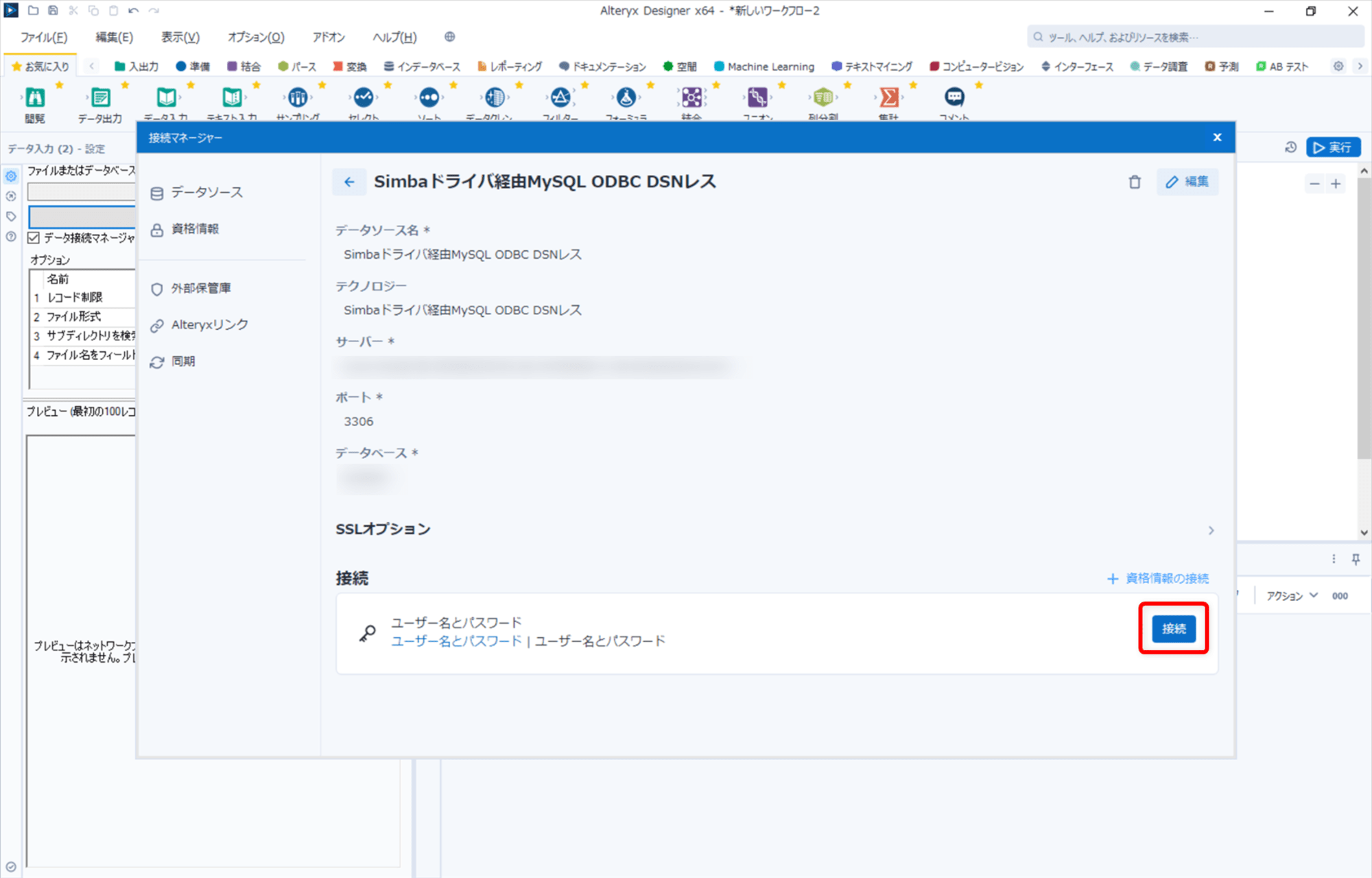Toggle the データ接続マネージャ checkbox
1372x878 pixels.
(x=34, y=238)
